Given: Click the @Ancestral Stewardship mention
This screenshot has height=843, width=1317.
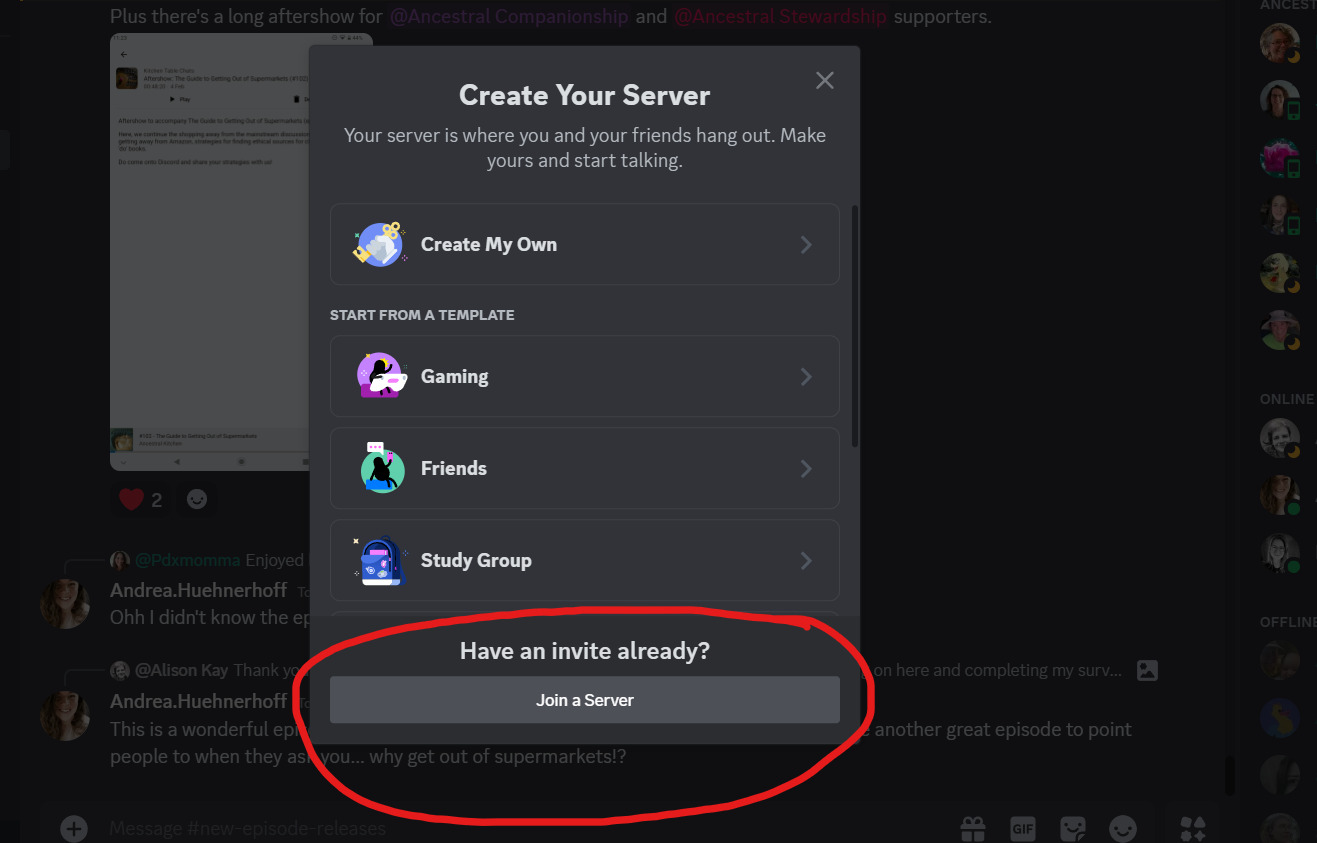Looking at the screenshot, I should pyautogui.click(x=780, y=16).
